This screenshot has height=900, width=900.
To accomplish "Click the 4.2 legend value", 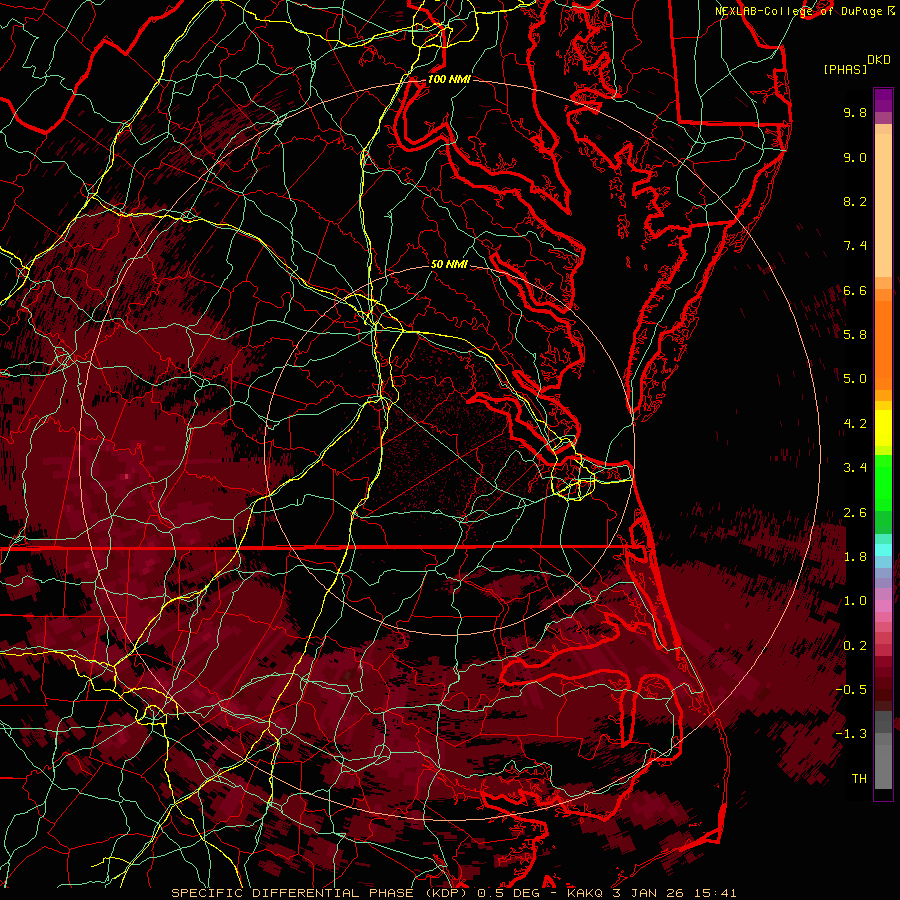I will coord(855,424).
